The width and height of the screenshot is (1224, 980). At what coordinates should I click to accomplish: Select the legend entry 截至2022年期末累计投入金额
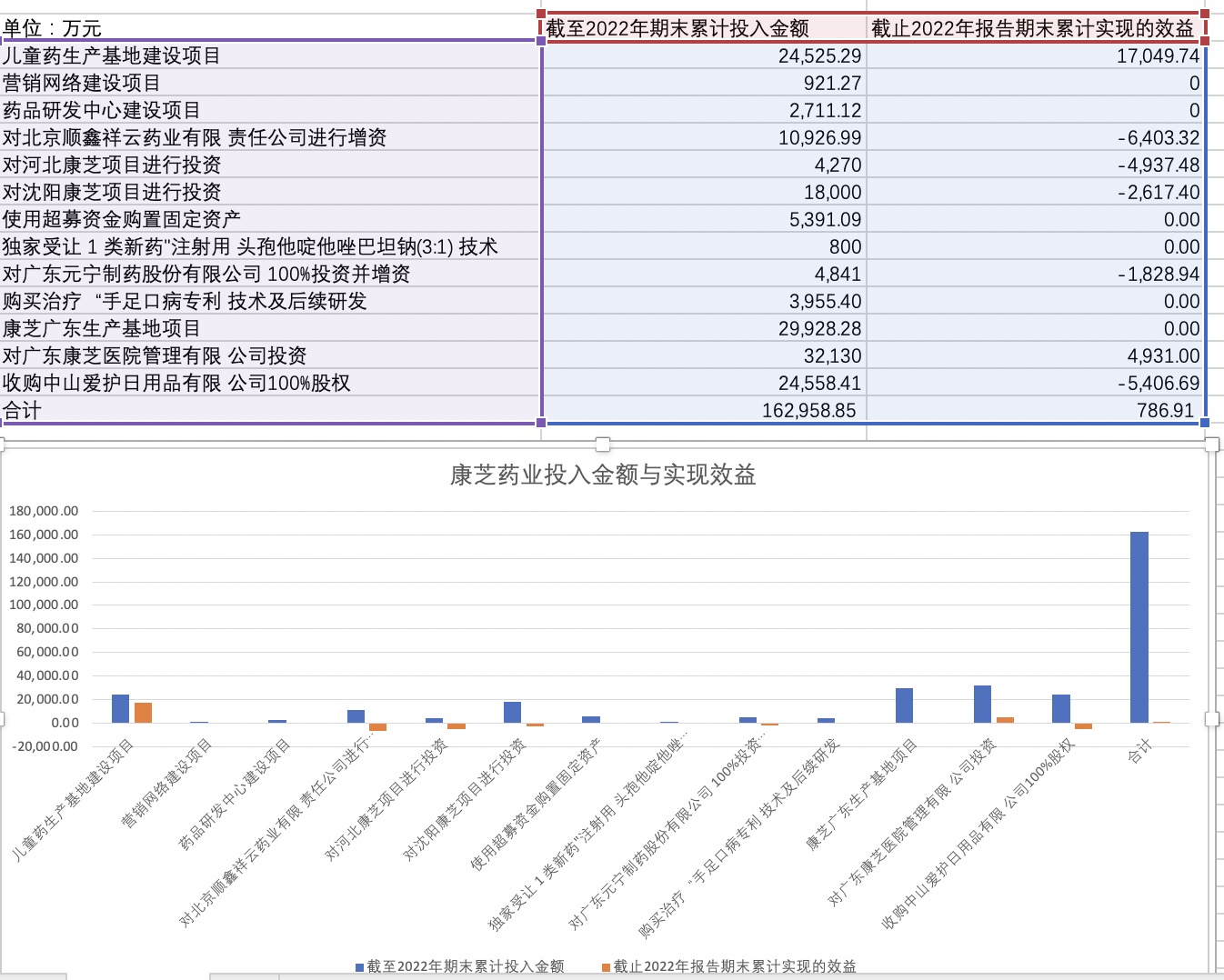pos(459,966)
